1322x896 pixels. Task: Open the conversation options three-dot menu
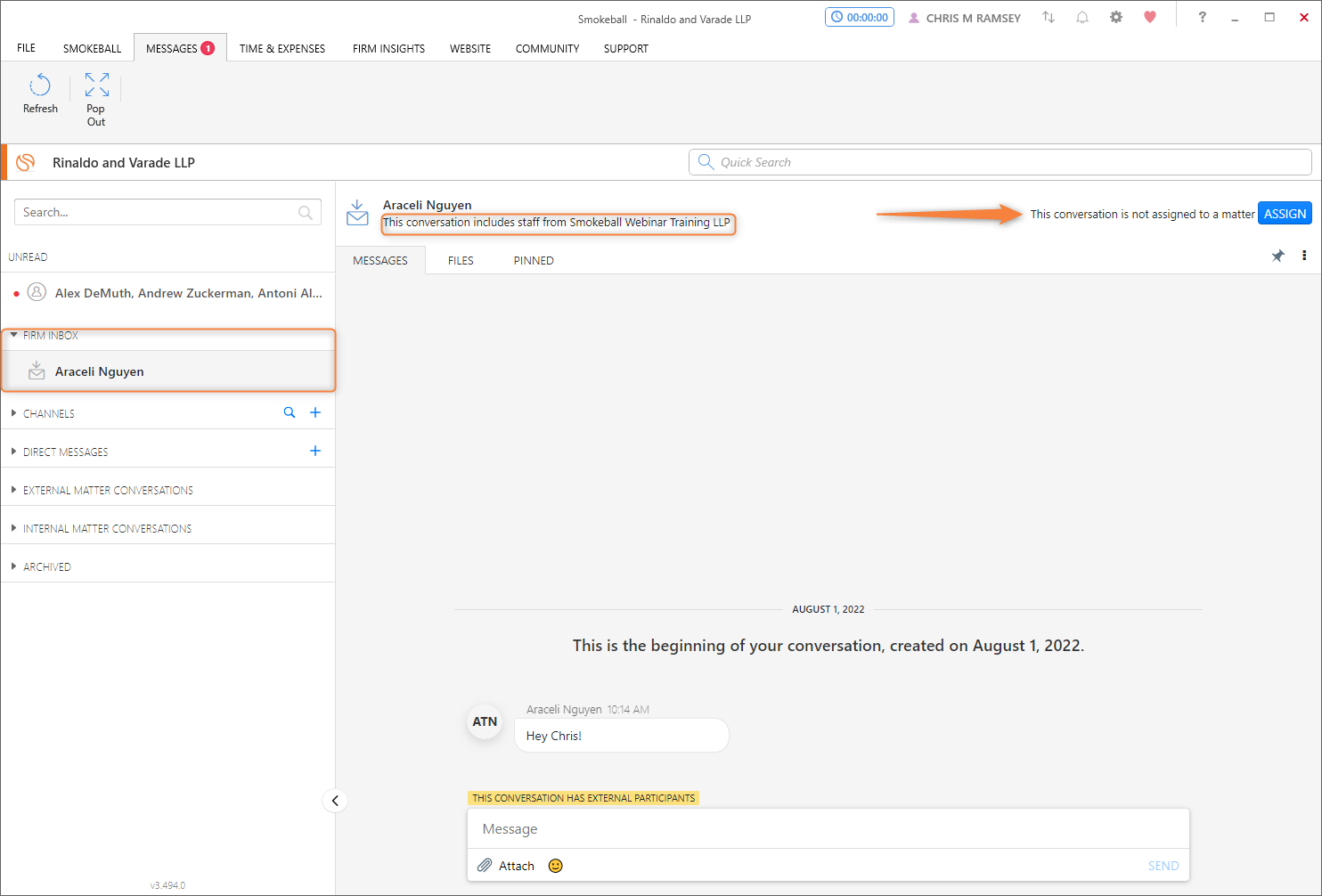[1304, 256]
